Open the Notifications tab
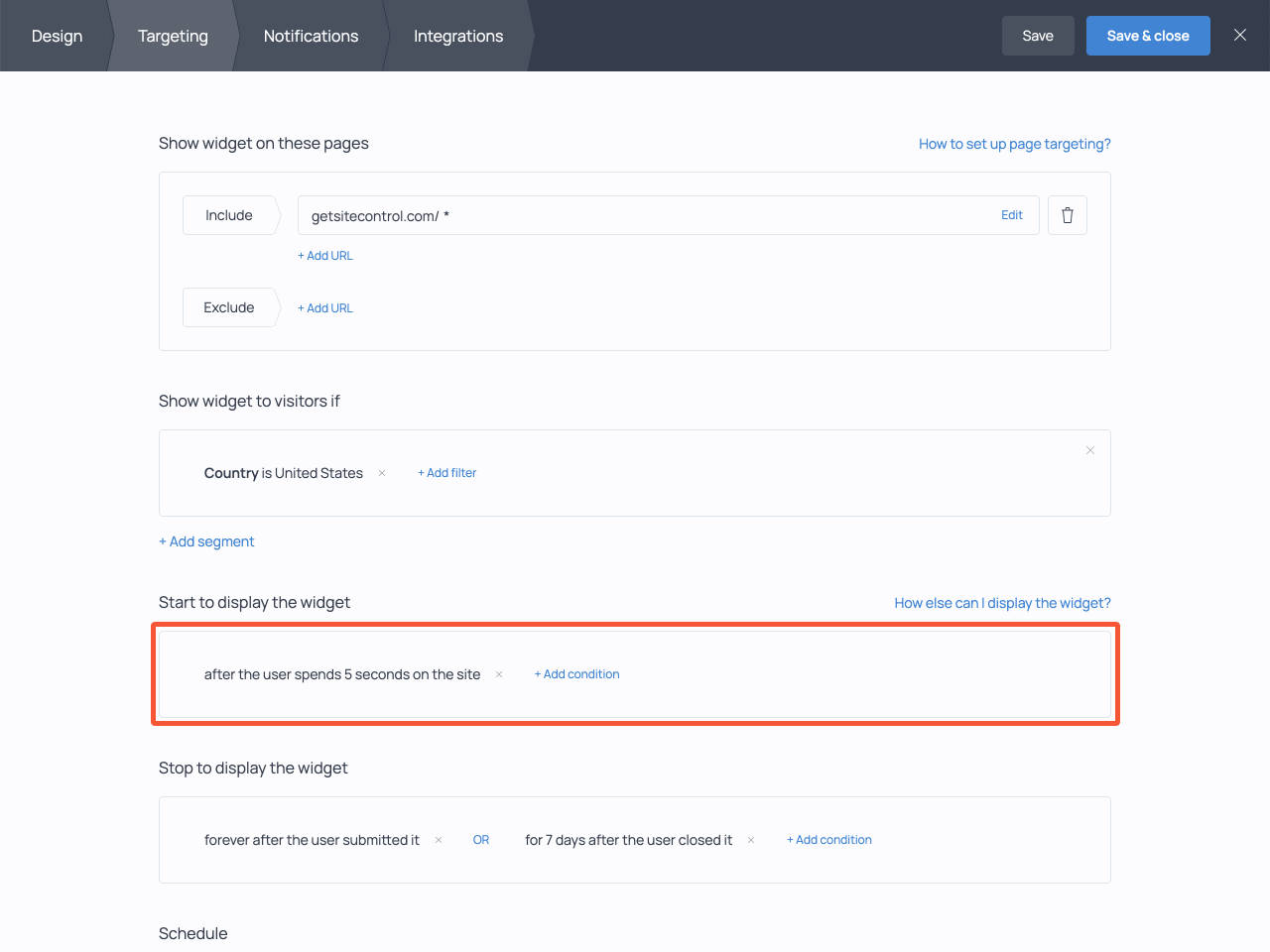 [x=311, y=36]
